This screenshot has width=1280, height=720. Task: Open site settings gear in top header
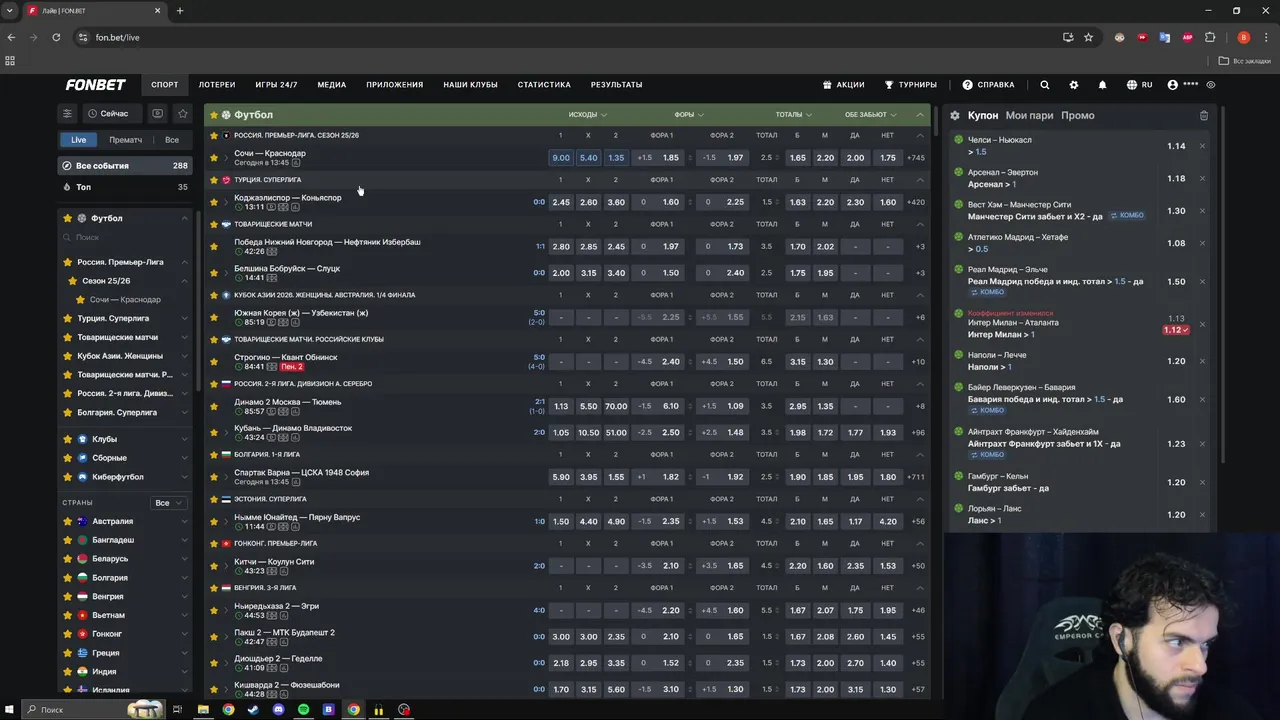[1074, 85]
